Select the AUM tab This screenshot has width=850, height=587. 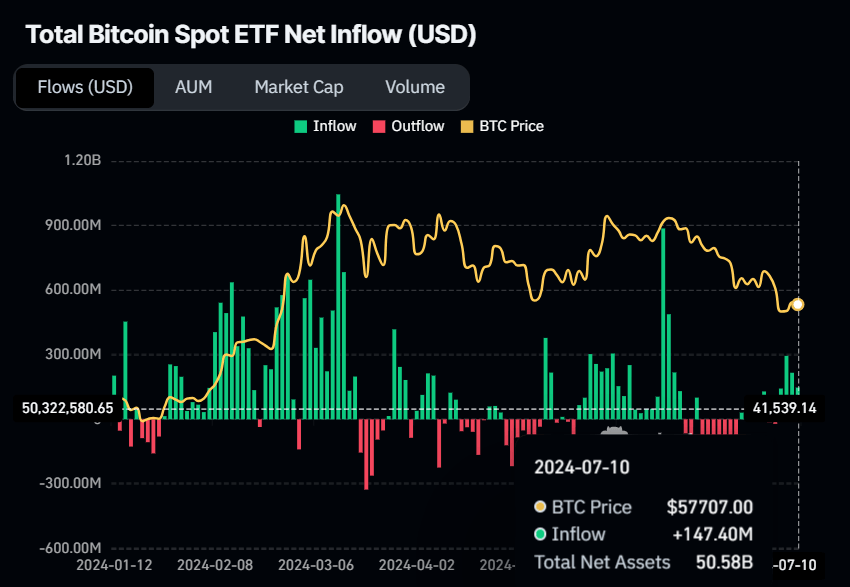pos(194,87)
